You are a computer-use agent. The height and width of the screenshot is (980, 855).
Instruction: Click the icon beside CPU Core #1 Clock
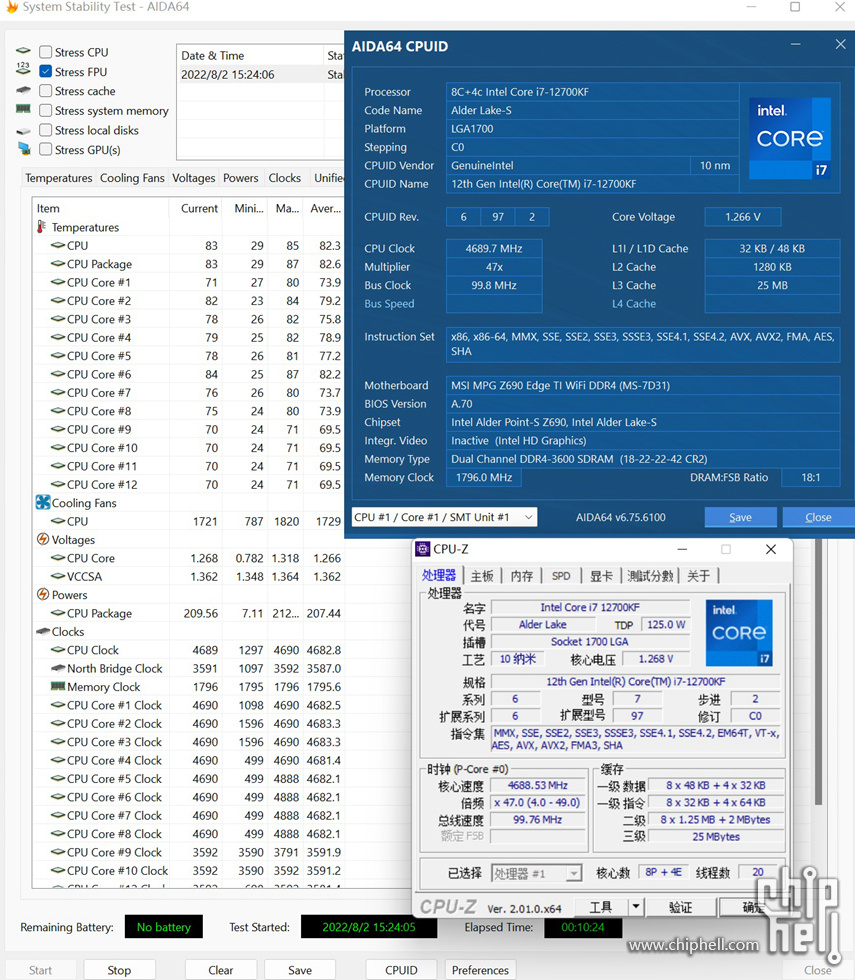[58, 705]
